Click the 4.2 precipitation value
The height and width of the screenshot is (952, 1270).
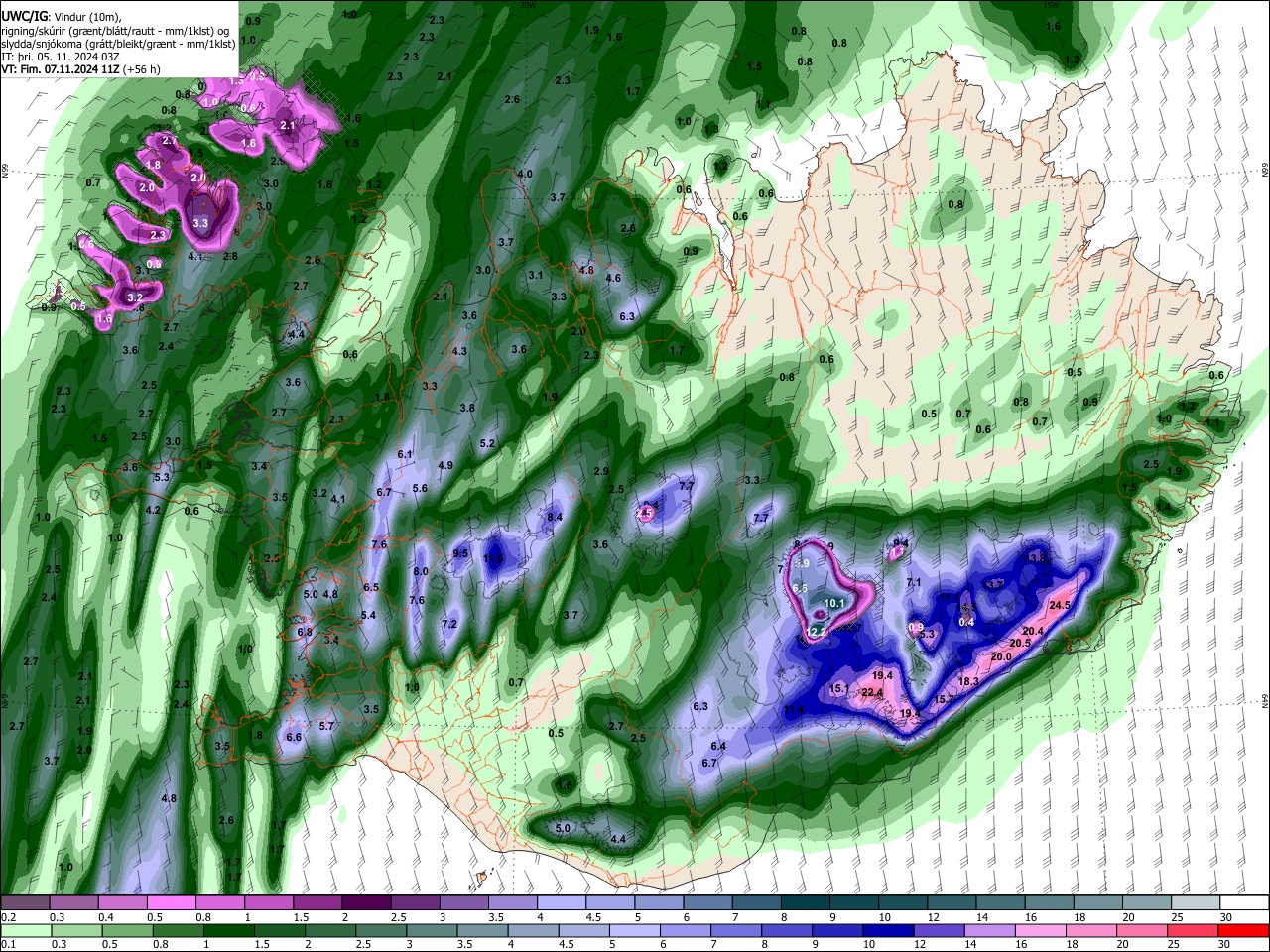click(153, 510)
